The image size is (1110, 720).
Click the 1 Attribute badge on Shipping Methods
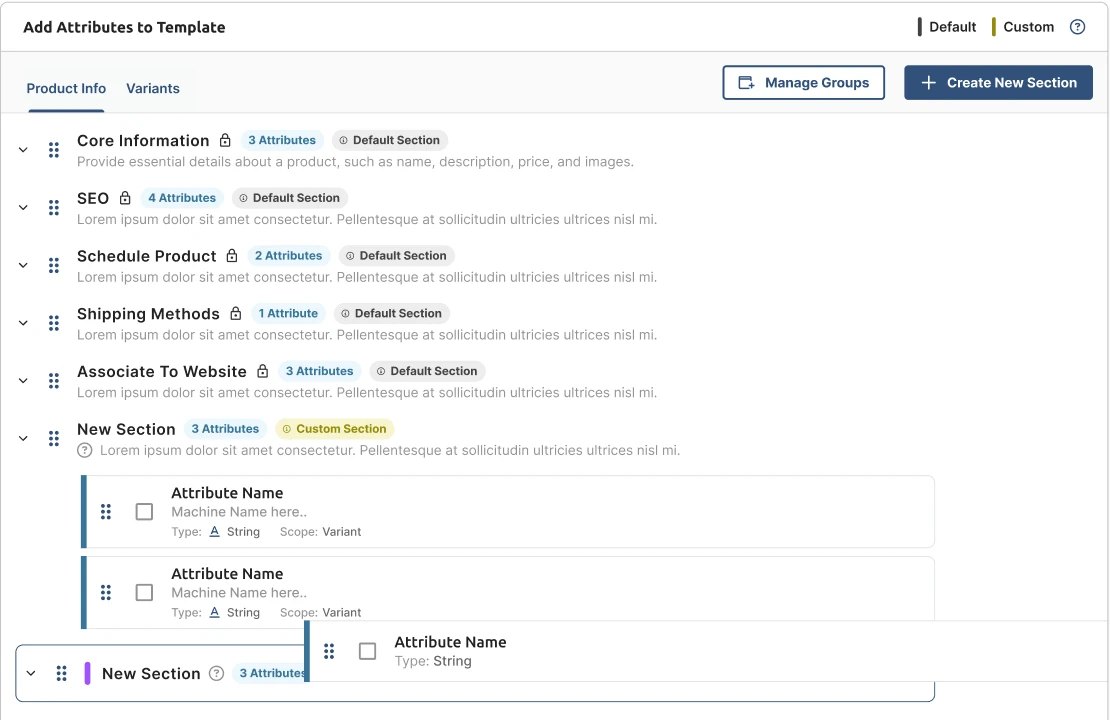click(288, 313)
